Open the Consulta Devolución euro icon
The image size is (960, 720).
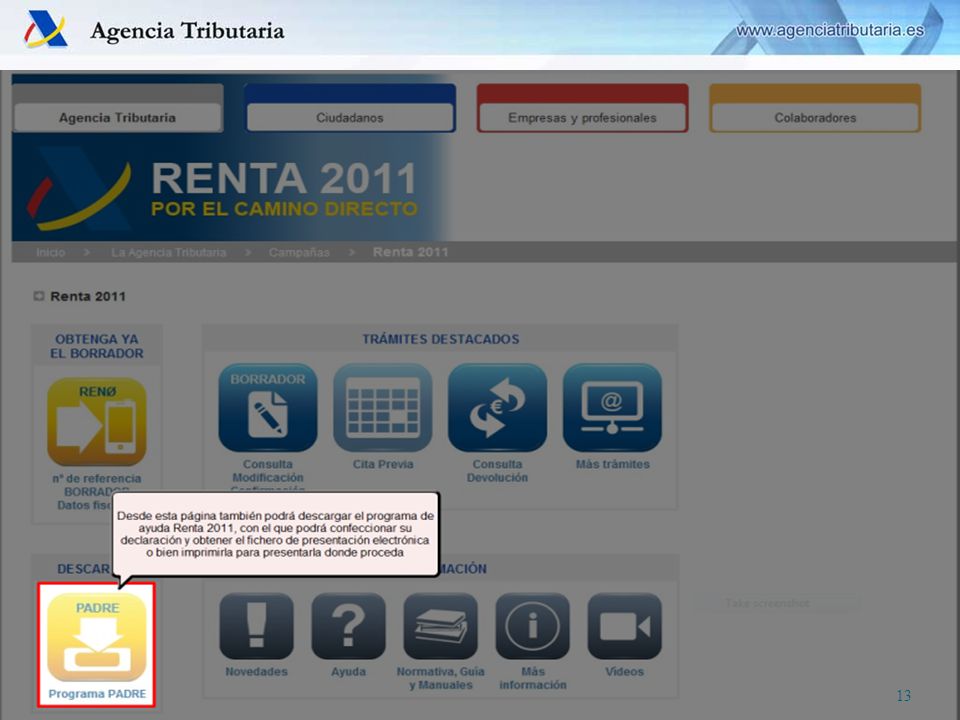(x=497, y=407)
